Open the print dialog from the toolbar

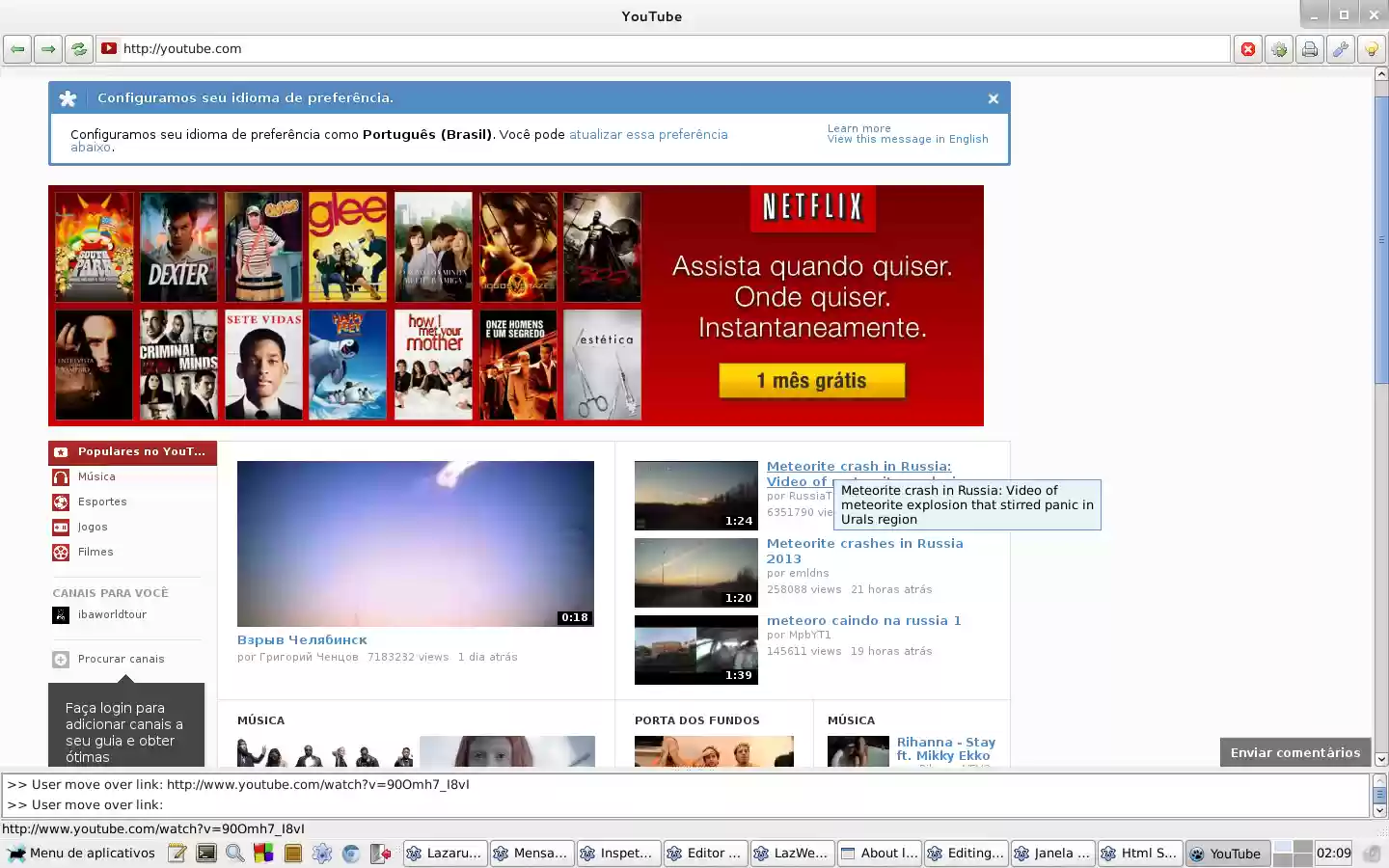1310,48
